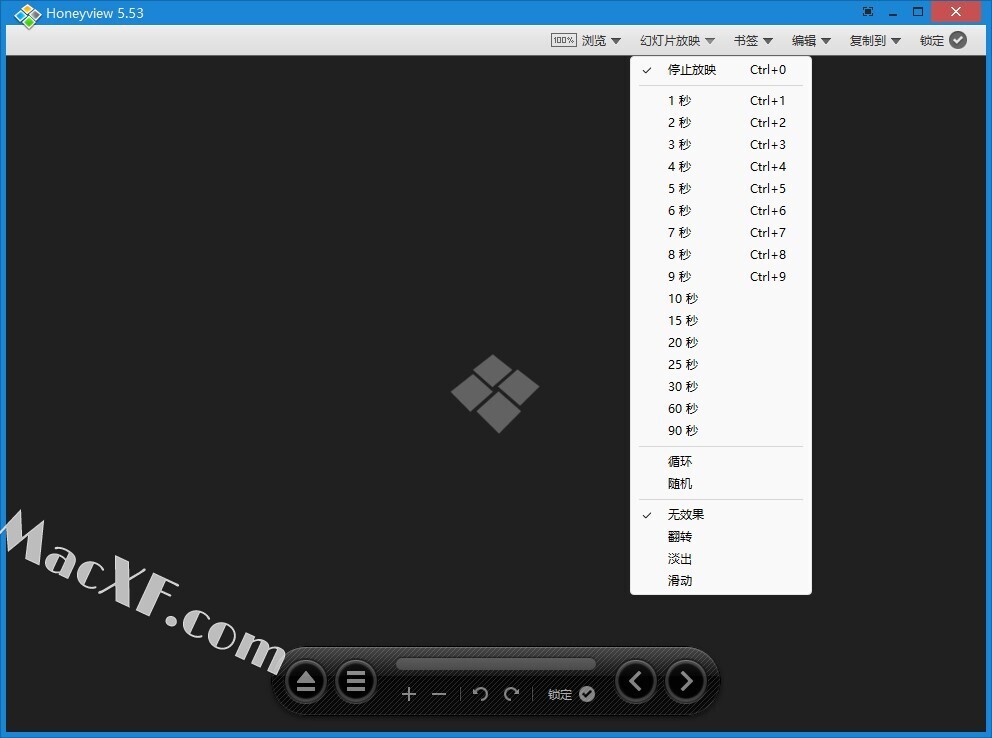Rotate image counterclockwise
This screenshot has width=992, height=738.
480,694
